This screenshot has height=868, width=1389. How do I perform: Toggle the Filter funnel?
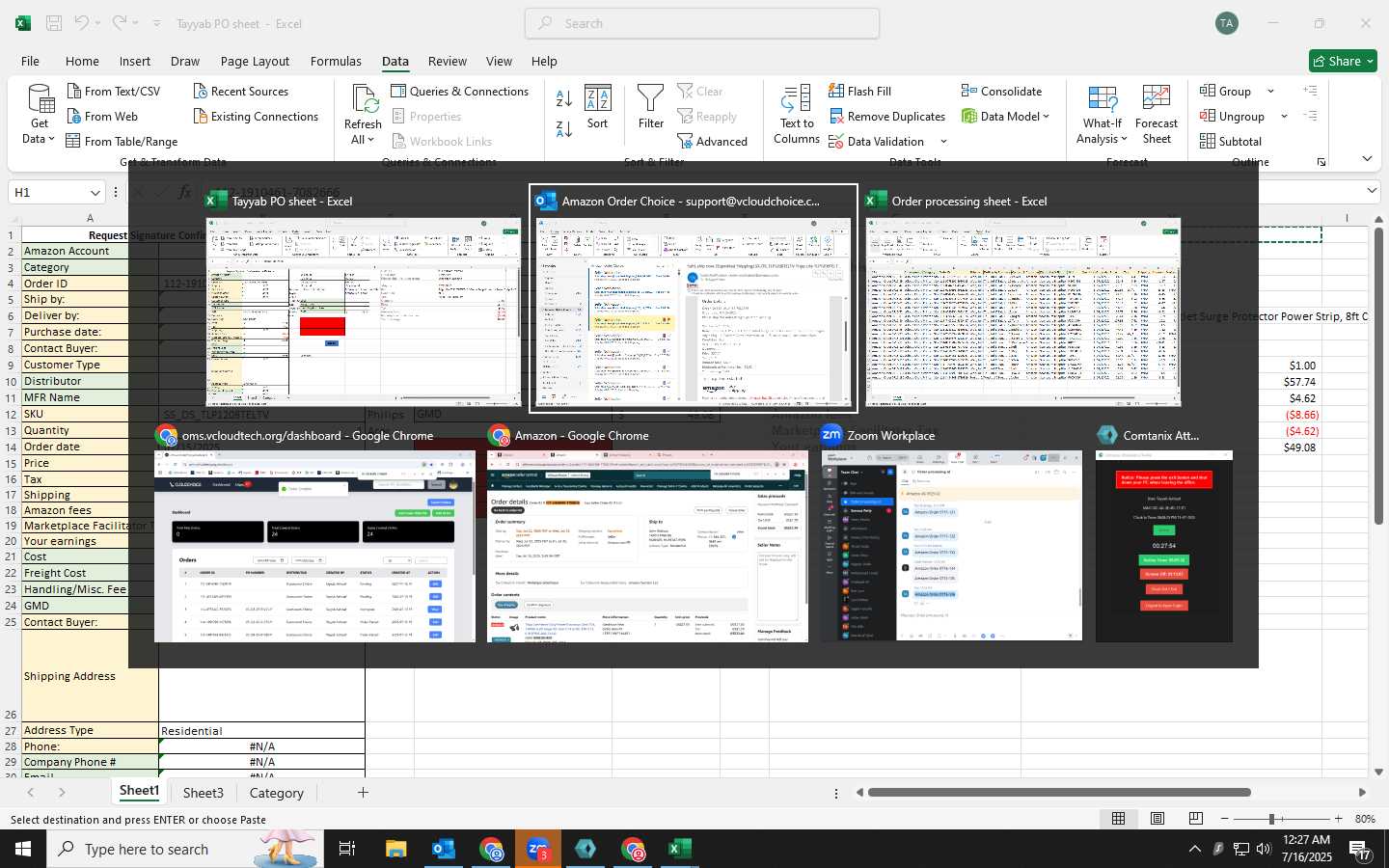point(651,106)
